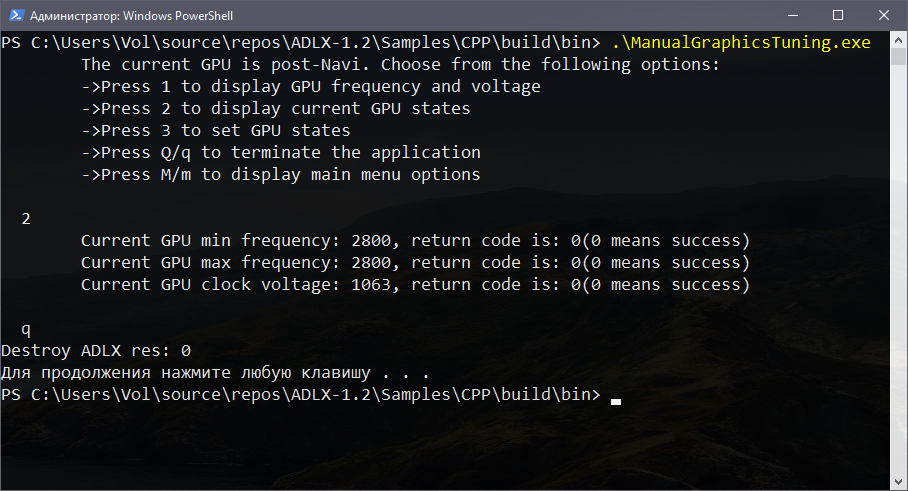
Task: Click the PowerShell icon in title bar
Action: (14, 16)
